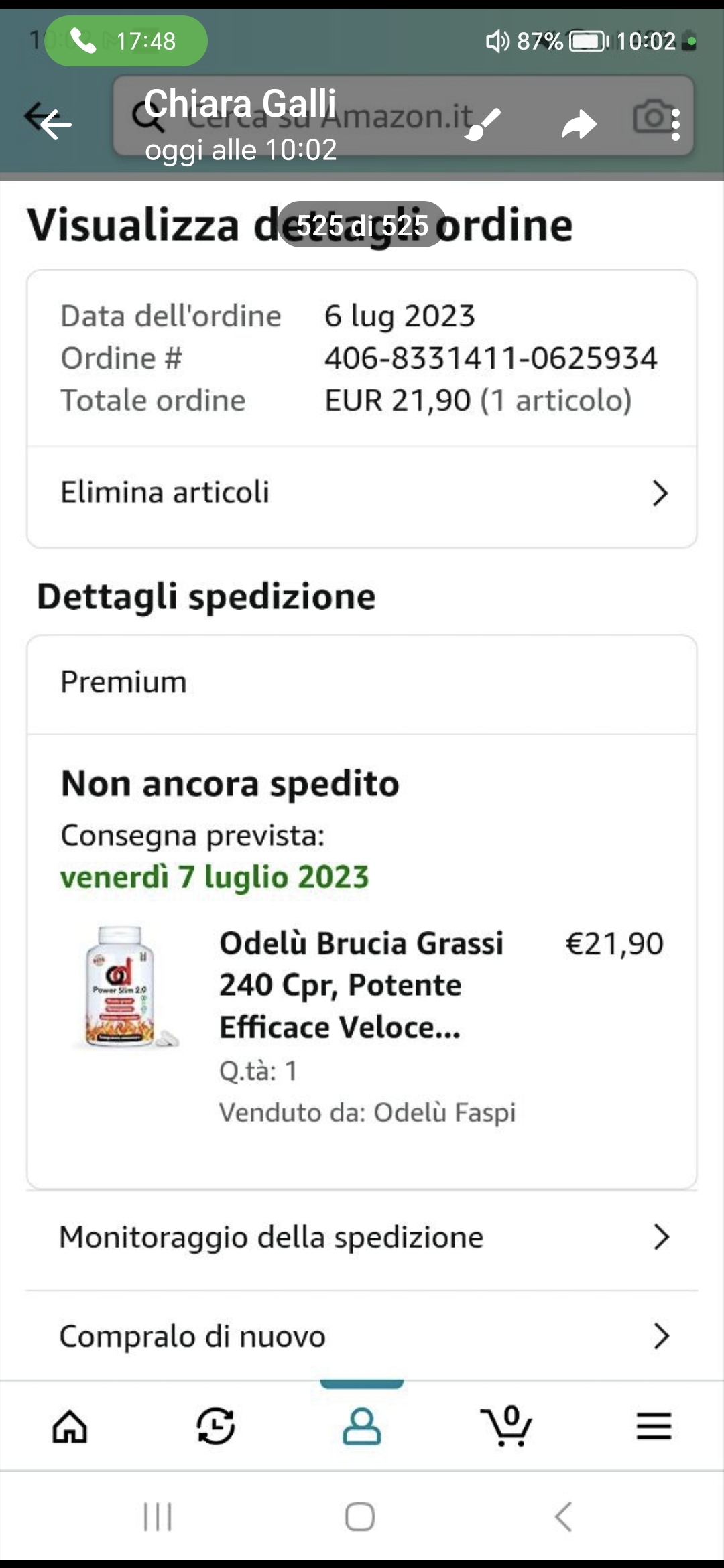Open the three-dot overflow menu

pyautogui.click(x=675, y=125)
